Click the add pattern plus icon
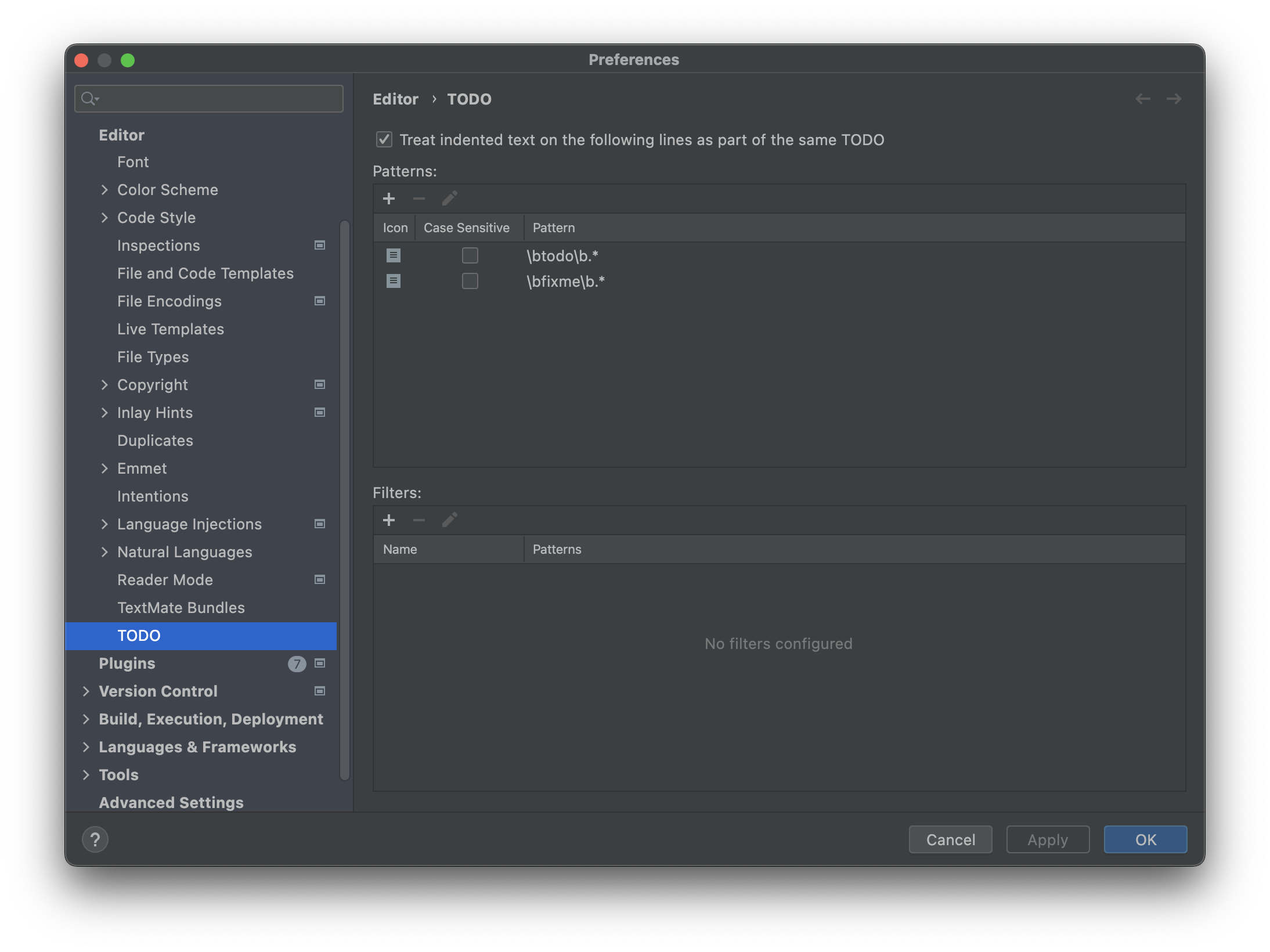This screenshot has height=952, width=1270. click(x=389, y=199)
